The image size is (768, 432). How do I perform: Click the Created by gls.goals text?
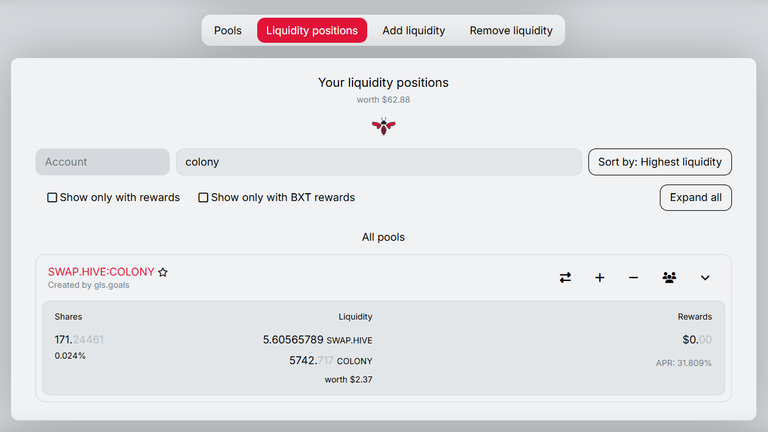(x=89, y=285)
